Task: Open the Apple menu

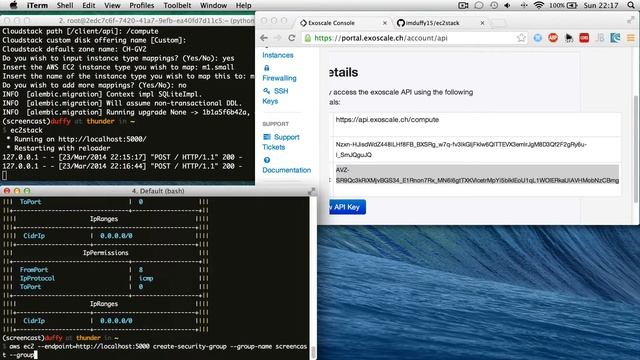Action: point(13,5)
